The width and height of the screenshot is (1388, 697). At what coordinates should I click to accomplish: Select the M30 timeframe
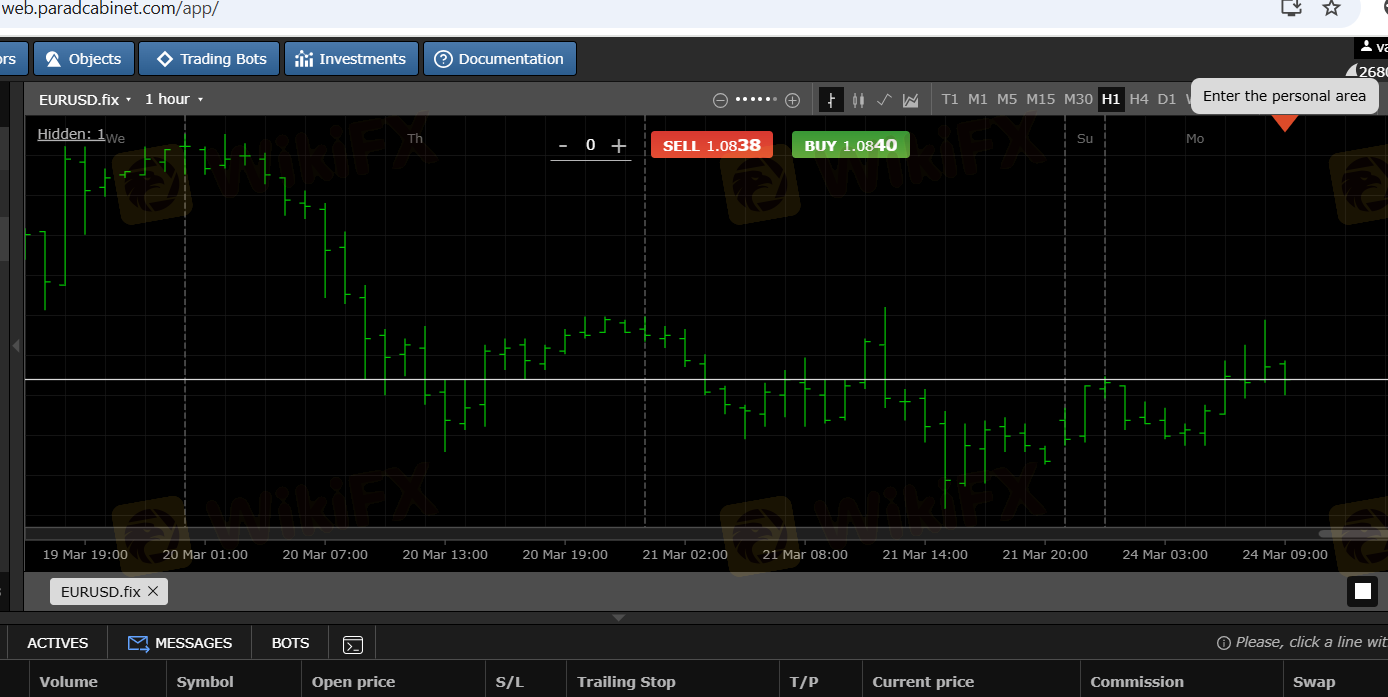click(x=1078, y=99)
